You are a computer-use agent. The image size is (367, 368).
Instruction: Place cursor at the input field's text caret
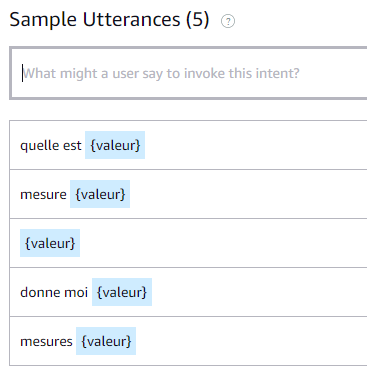(22, 73)
